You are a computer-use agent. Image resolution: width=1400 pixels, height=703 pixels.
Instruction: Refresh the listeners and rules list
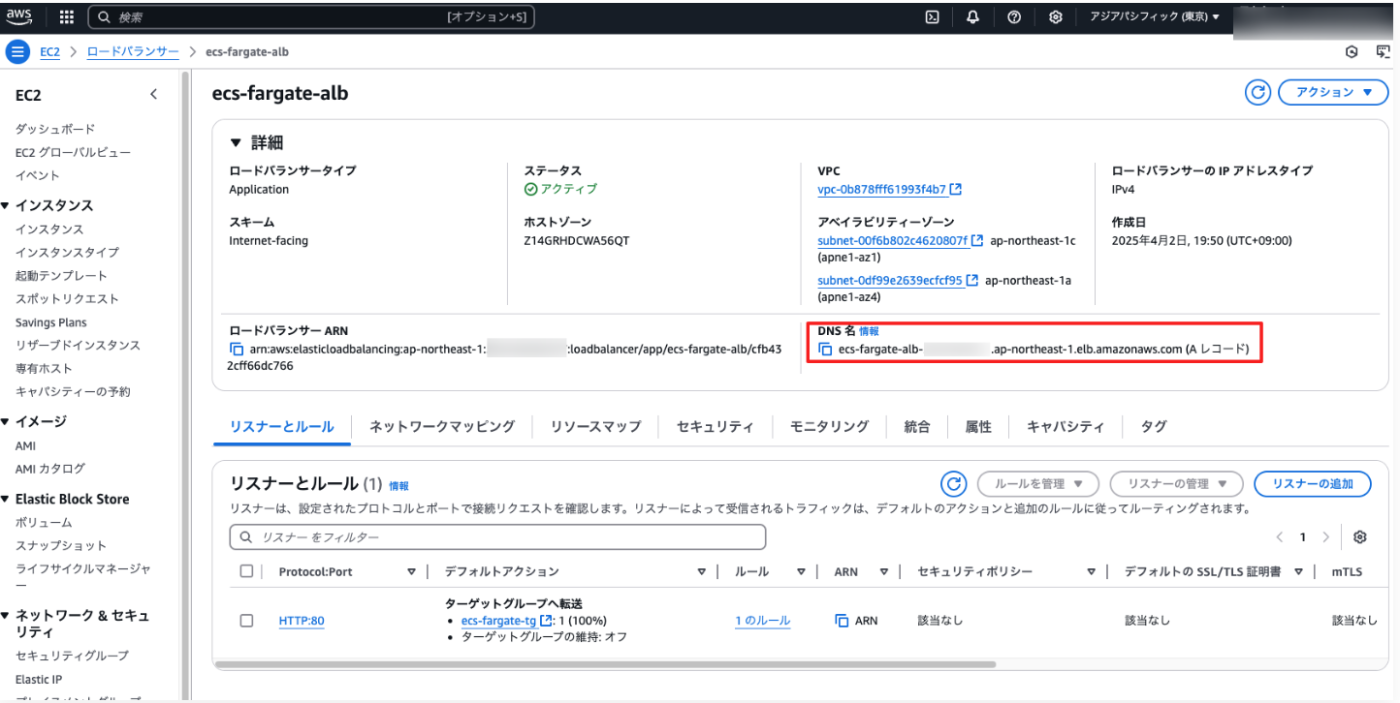(x=954, y=484)
